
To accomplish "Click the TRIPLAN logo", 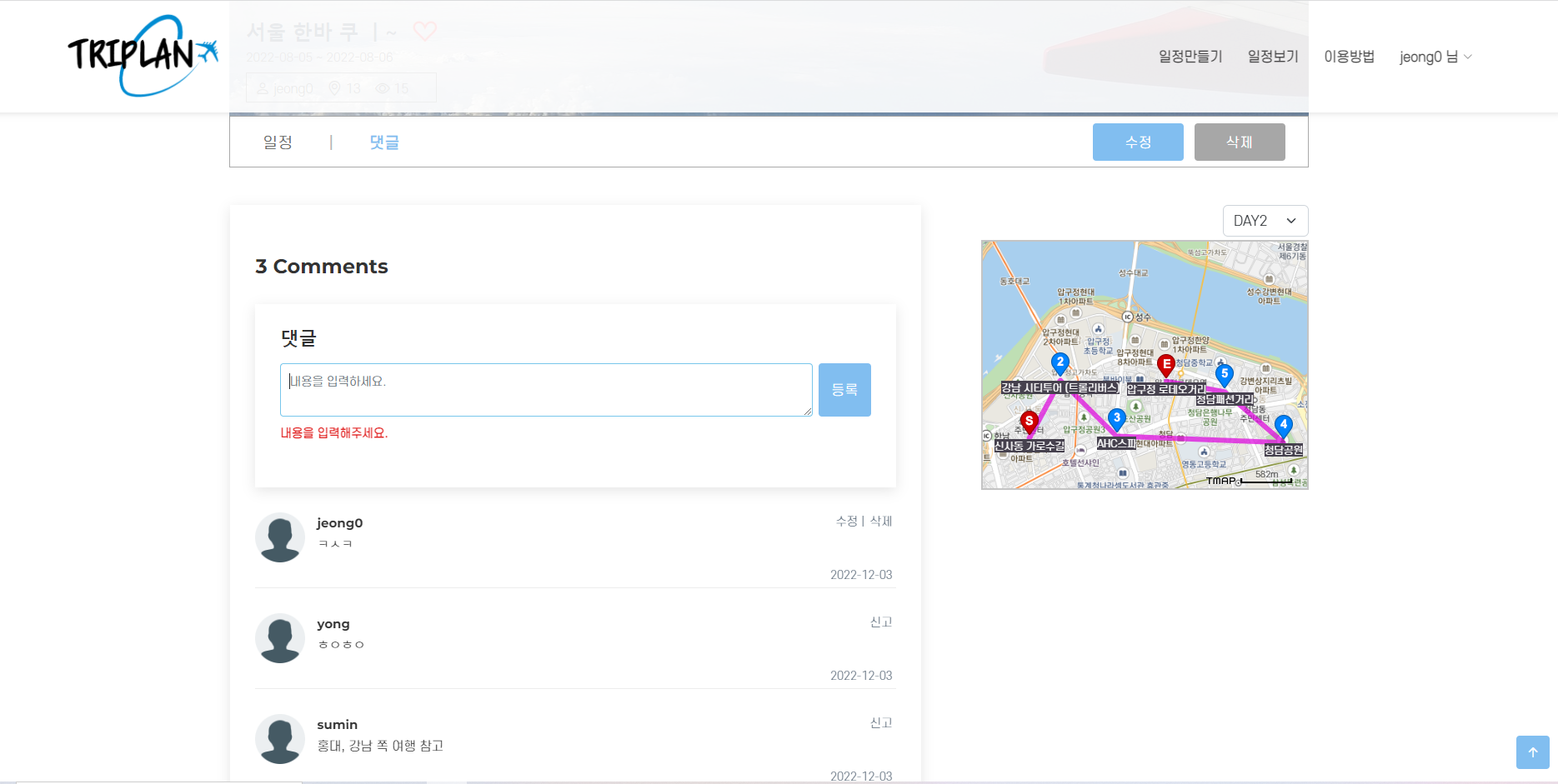I will point(143,55).
